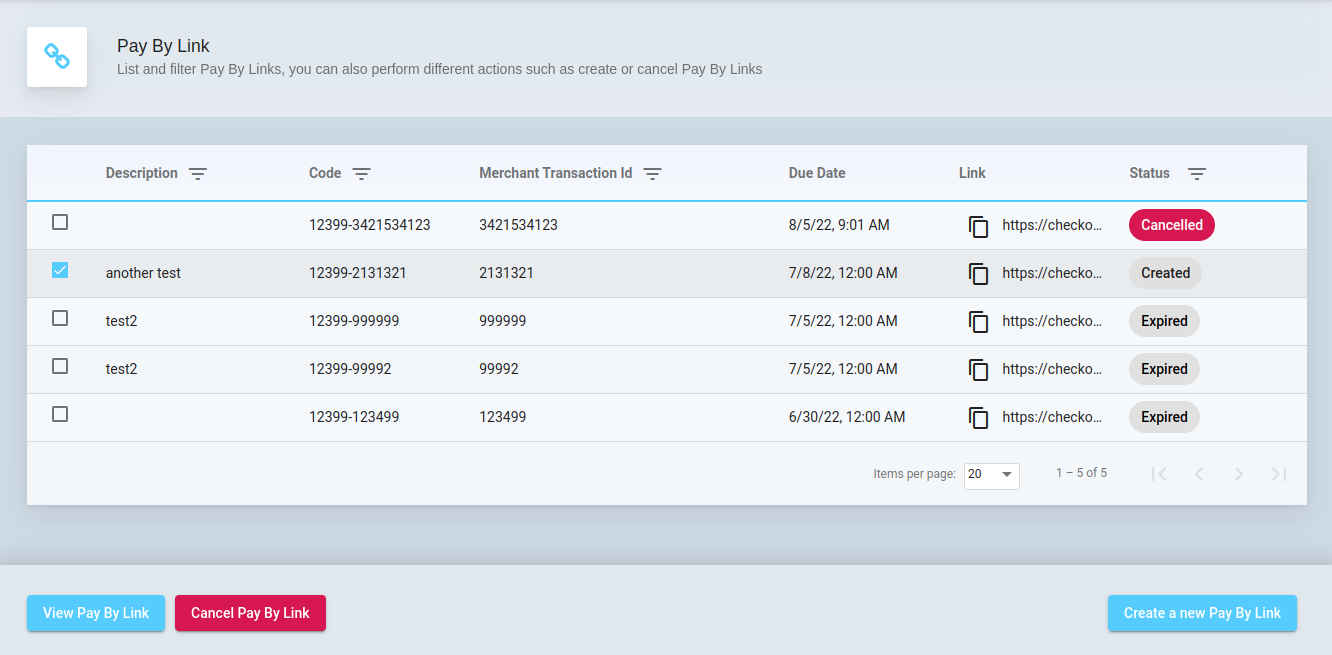Open the Status column filter icon
This screenshot has height=655, width=1332.
[1196, 174]
